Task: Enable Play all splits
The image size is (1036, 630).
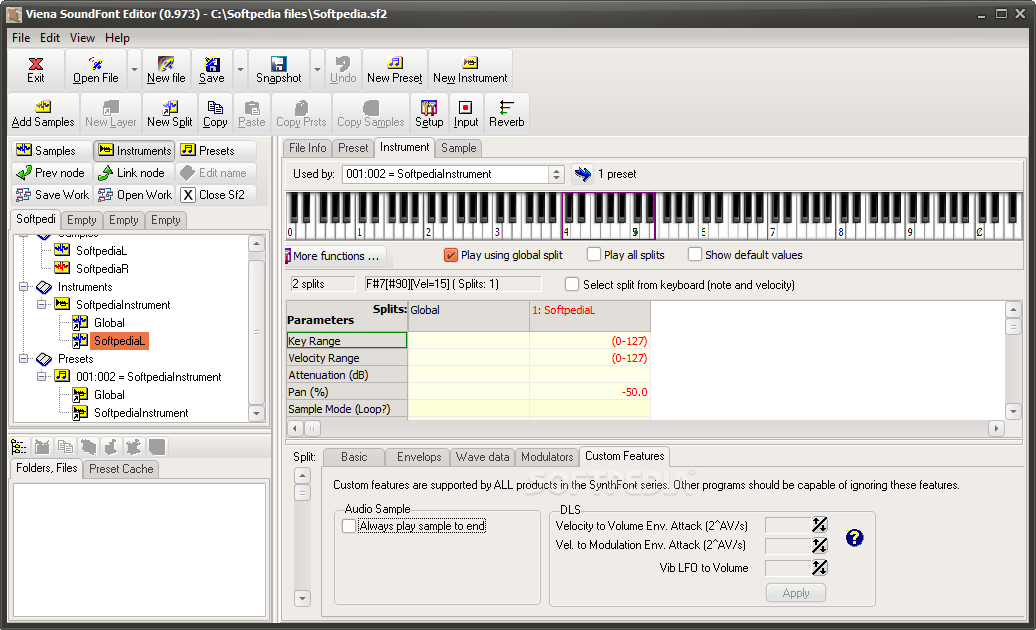Action: click(594, 254)
